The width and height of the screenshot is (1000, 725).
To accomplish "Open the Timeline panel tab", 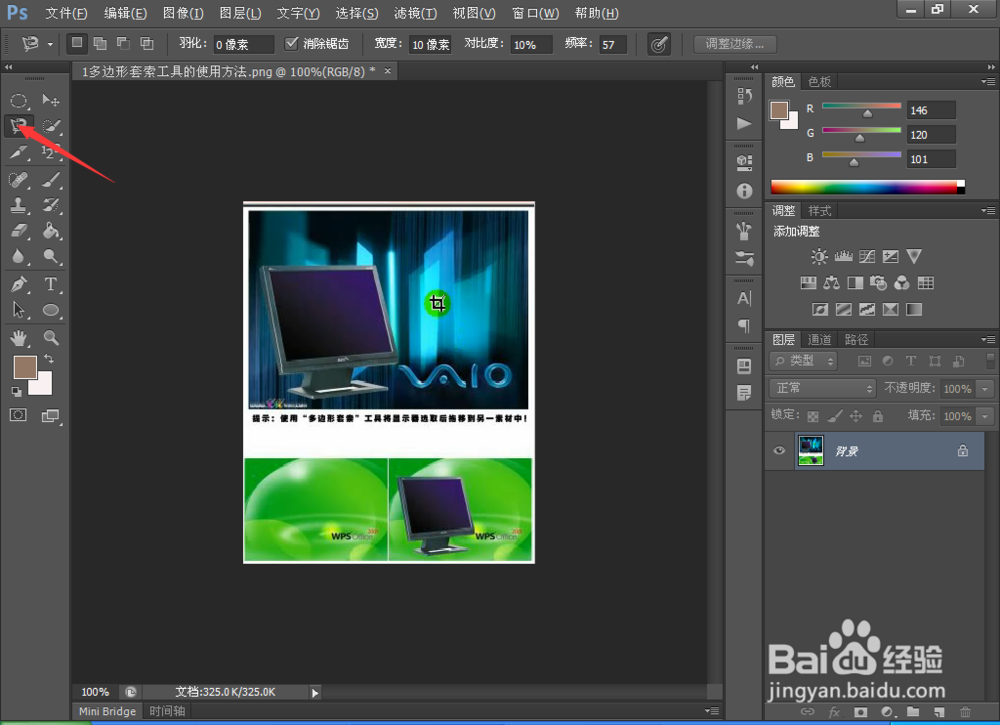I will [x=167, y=711].
